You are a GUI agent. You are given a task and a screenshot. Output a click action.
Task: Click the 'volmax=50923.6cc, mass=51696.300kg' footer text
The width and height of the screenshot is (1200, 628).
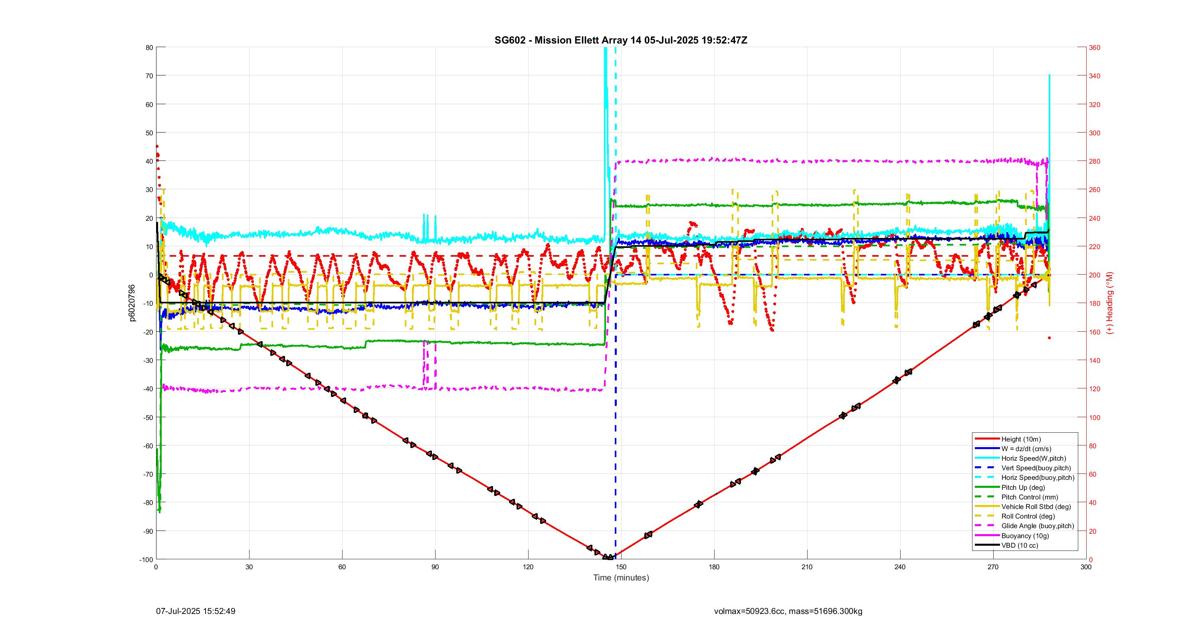point(788,609)
